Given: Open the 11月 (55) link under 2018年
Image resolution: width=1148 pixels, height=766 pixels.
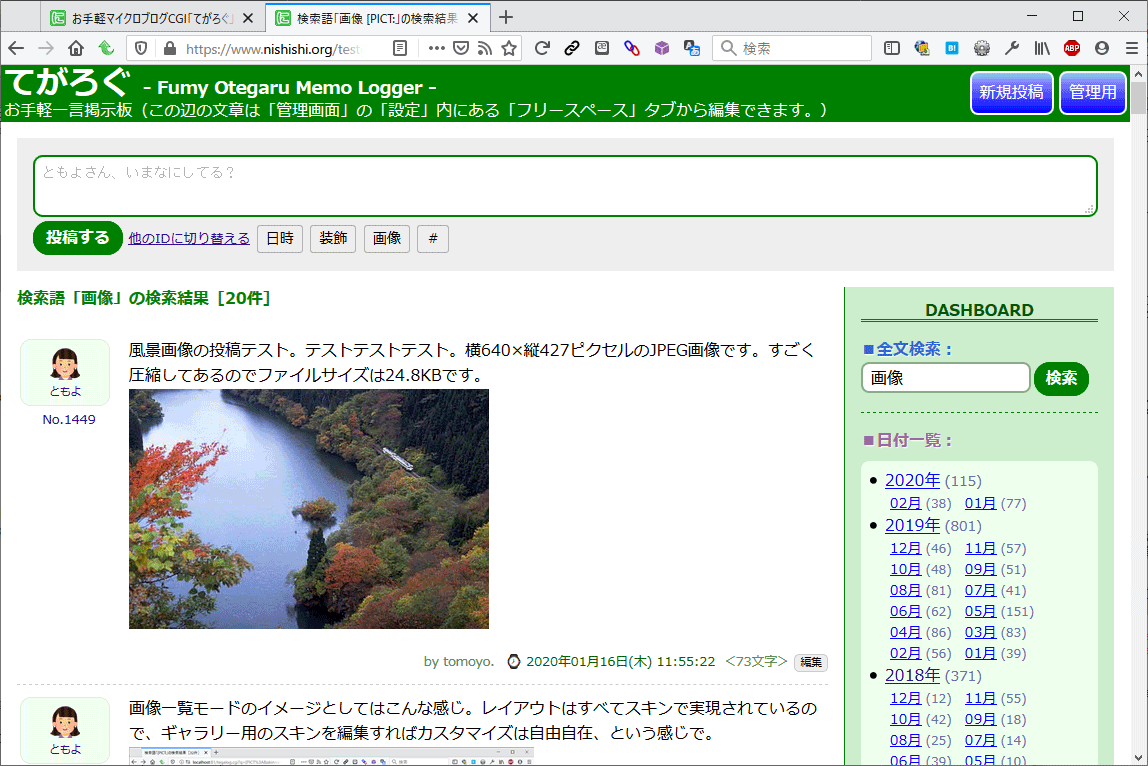Looking at the screenshot, I should (980, 698).
